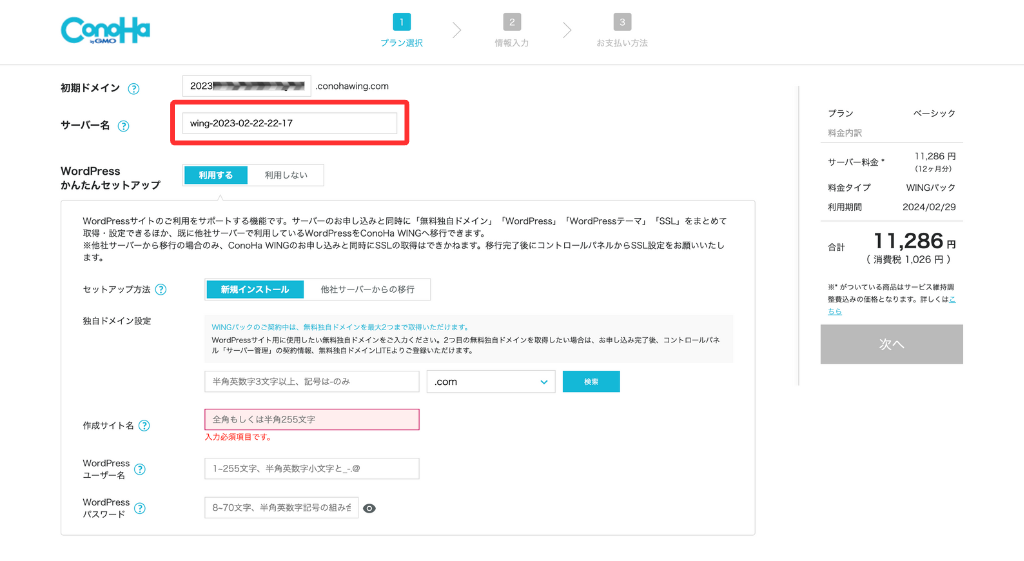Open help icon next to 初期ドメイン
The image size is (1024, 561).
click(x=133, y=89)
